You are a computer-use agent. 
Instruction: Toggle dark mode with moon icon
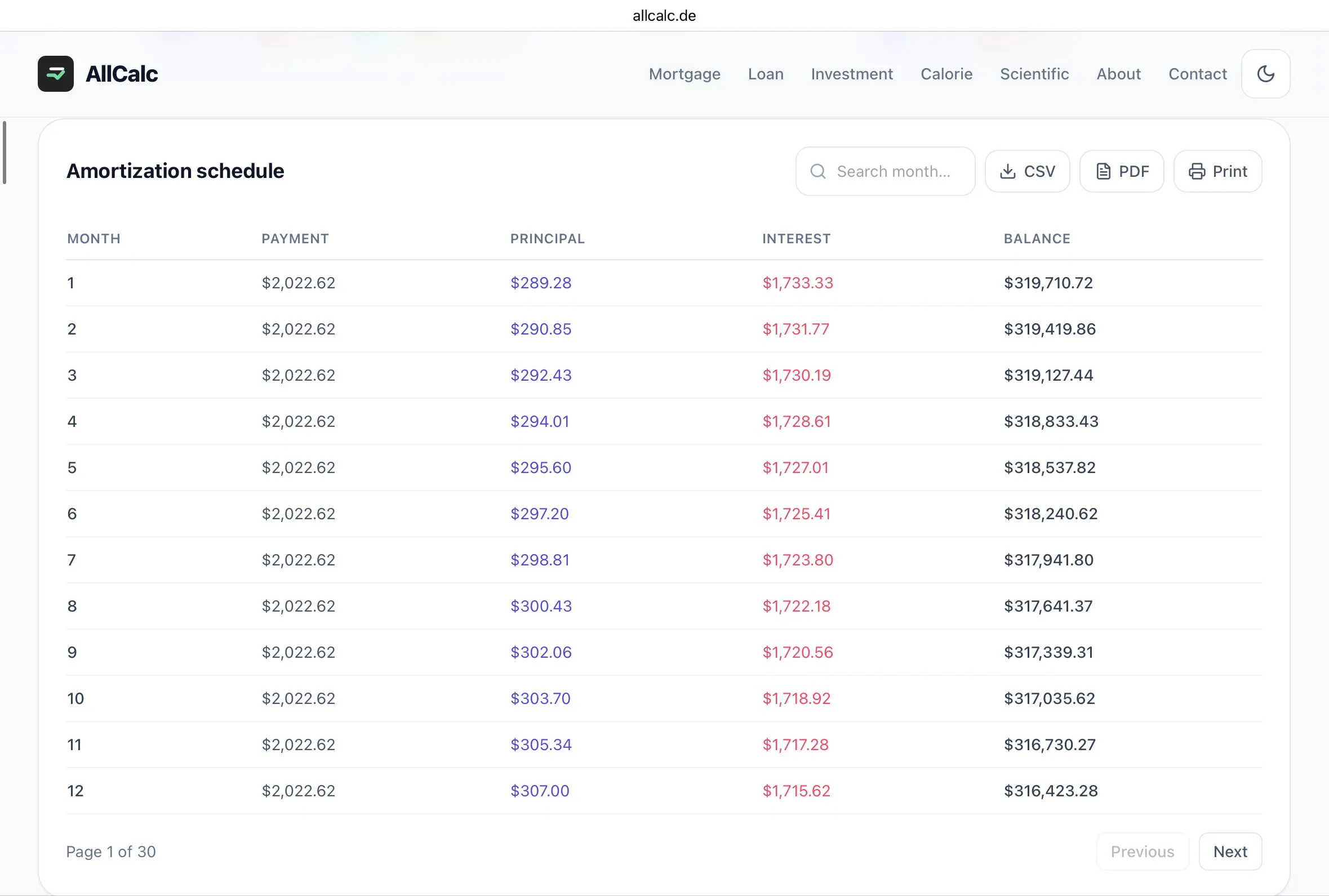(x=1265, y=74)
